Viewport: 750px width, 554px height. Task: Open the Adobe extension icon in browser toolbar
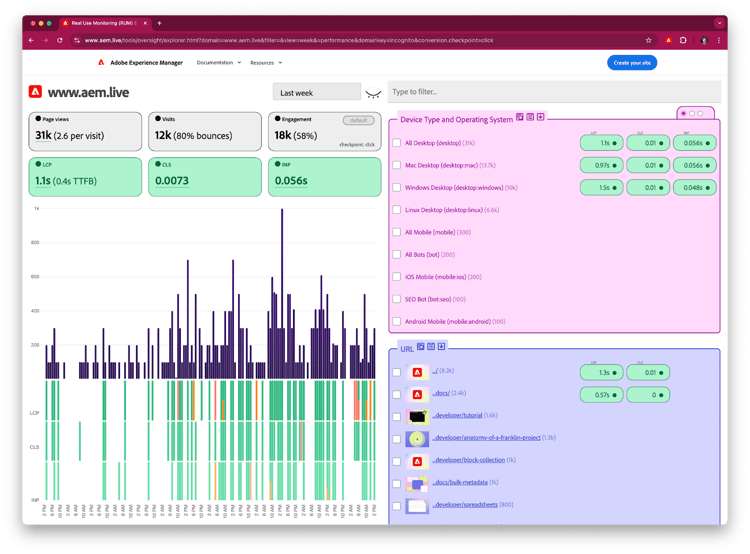click(669, 41)
